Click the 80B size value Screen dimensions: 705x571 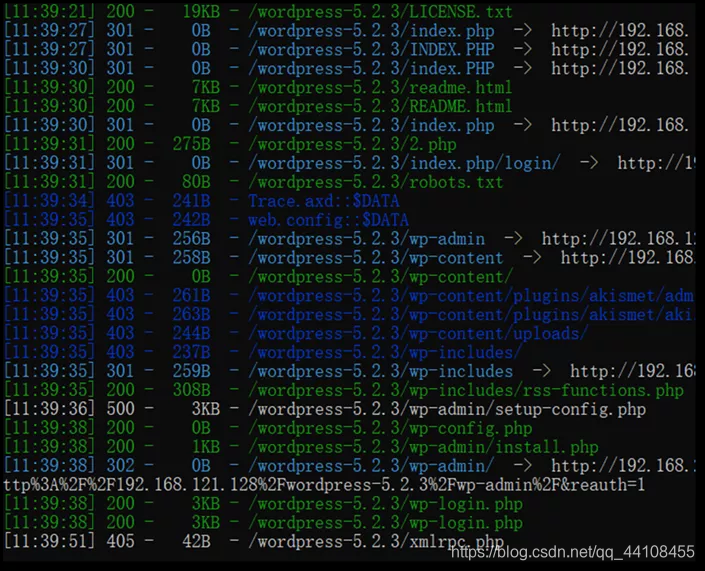click(x=196, y=182)
